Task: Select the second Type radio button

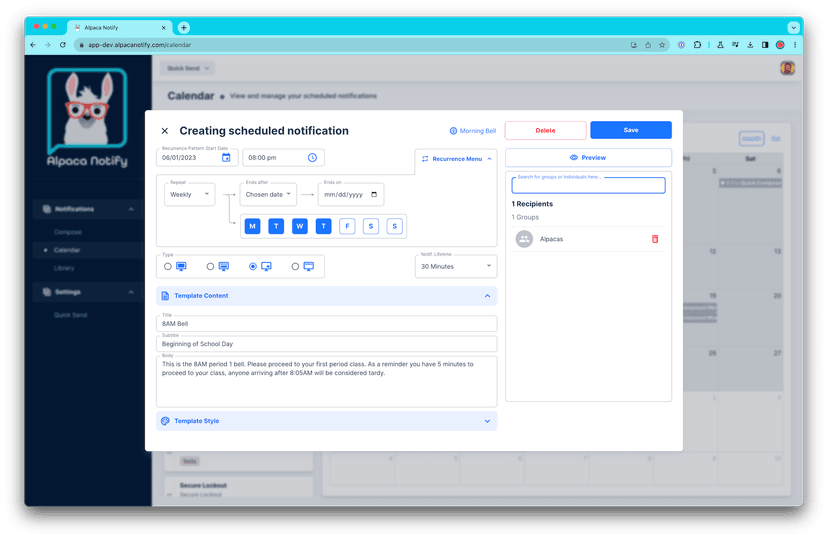Action: coord(210,267)
